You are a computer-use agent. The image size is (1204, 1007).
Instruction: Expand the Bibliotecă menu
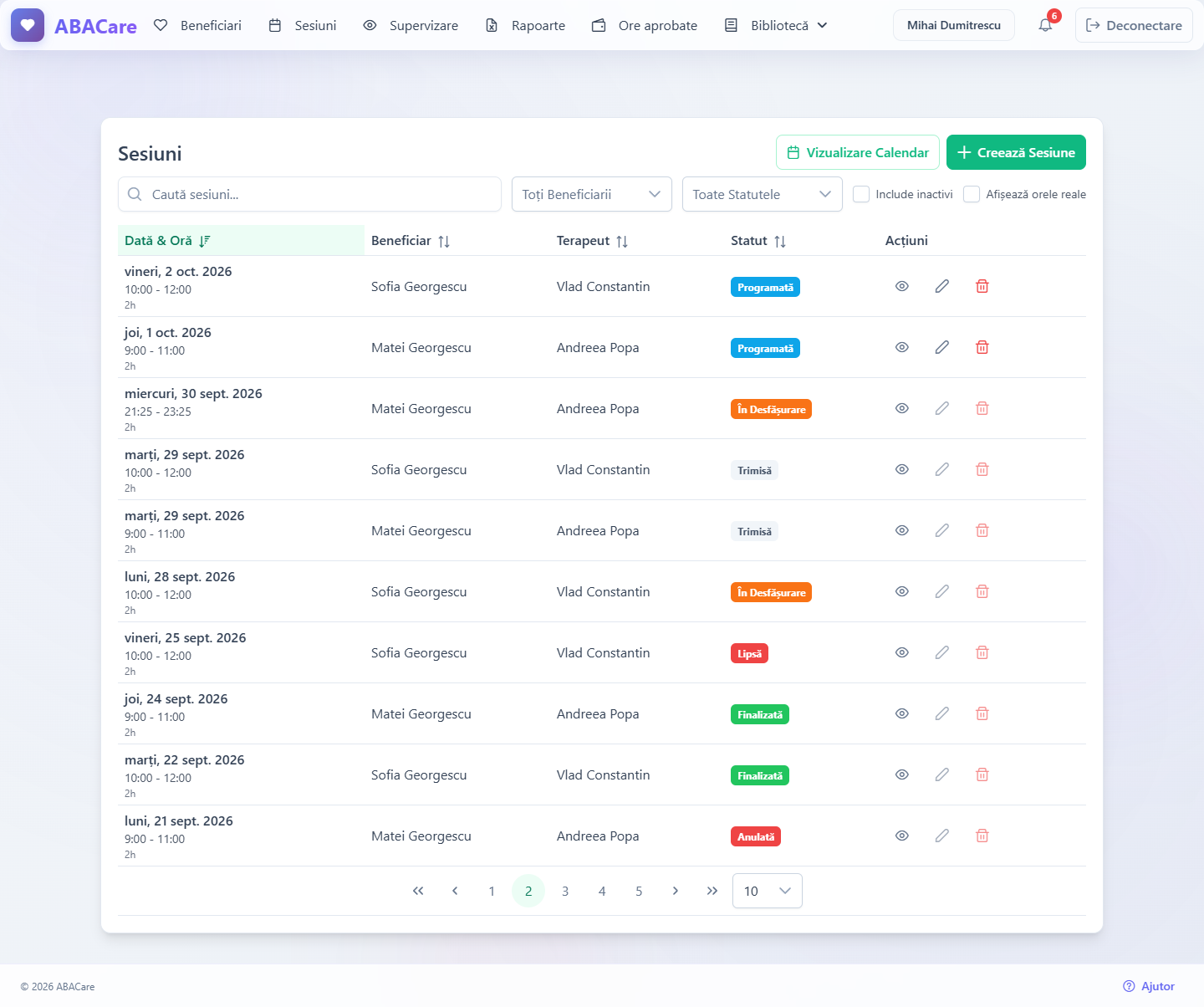(x=776, y=25)
